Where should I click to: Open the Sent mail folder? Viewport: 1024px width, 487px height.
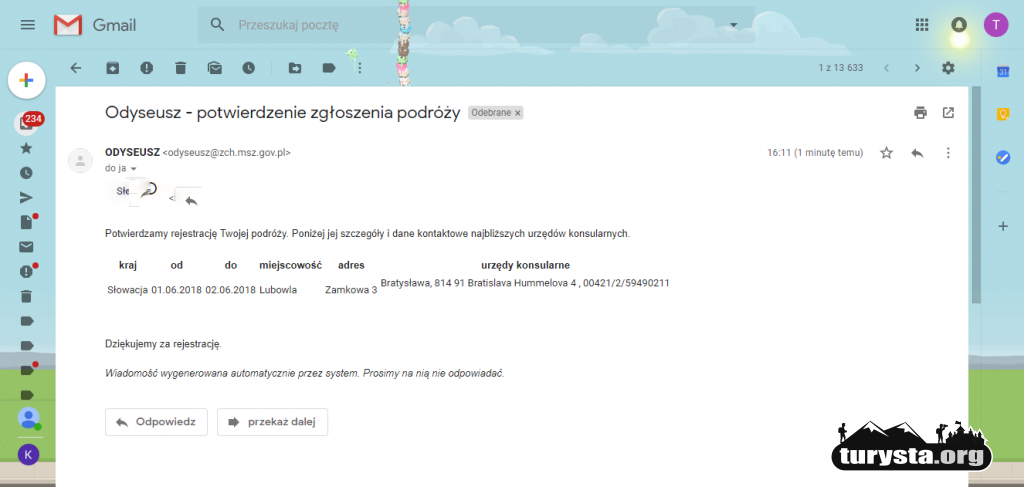point(26,197)
